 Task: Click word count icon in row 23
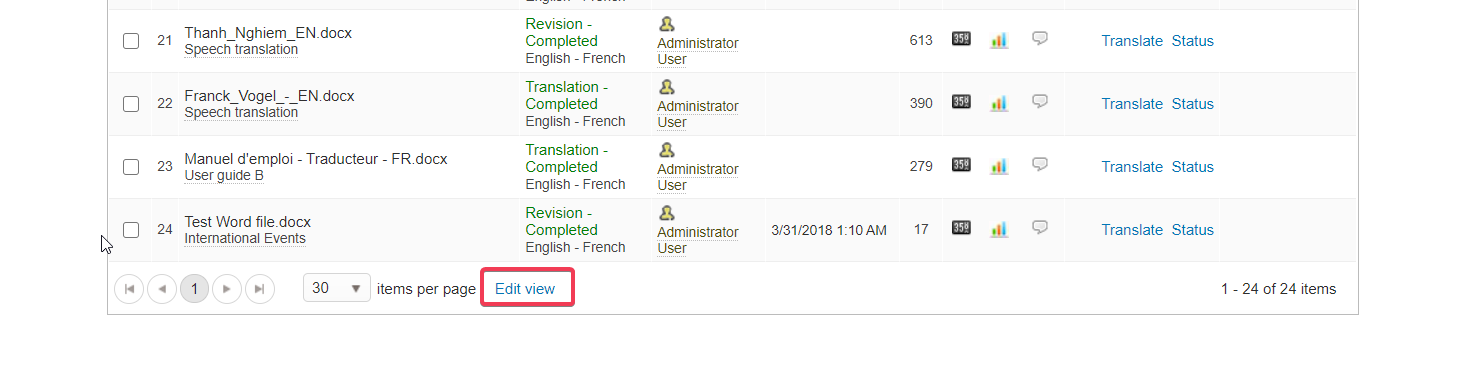(961, 165)
